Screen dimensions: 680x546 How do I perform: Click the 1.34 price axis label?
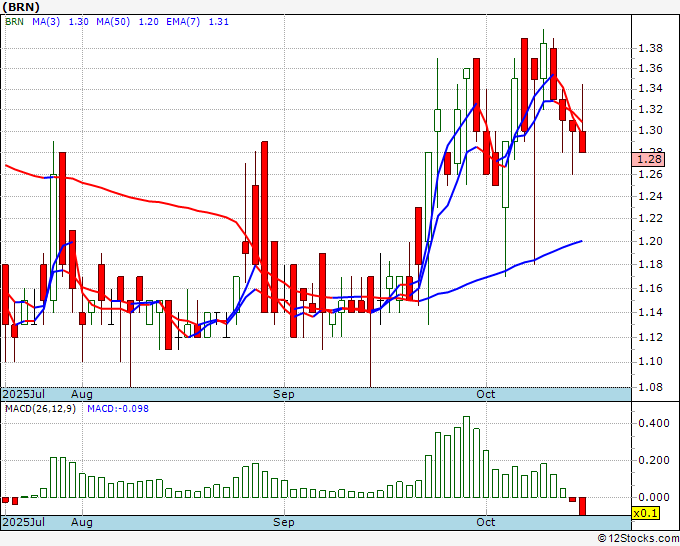[651, 89]
